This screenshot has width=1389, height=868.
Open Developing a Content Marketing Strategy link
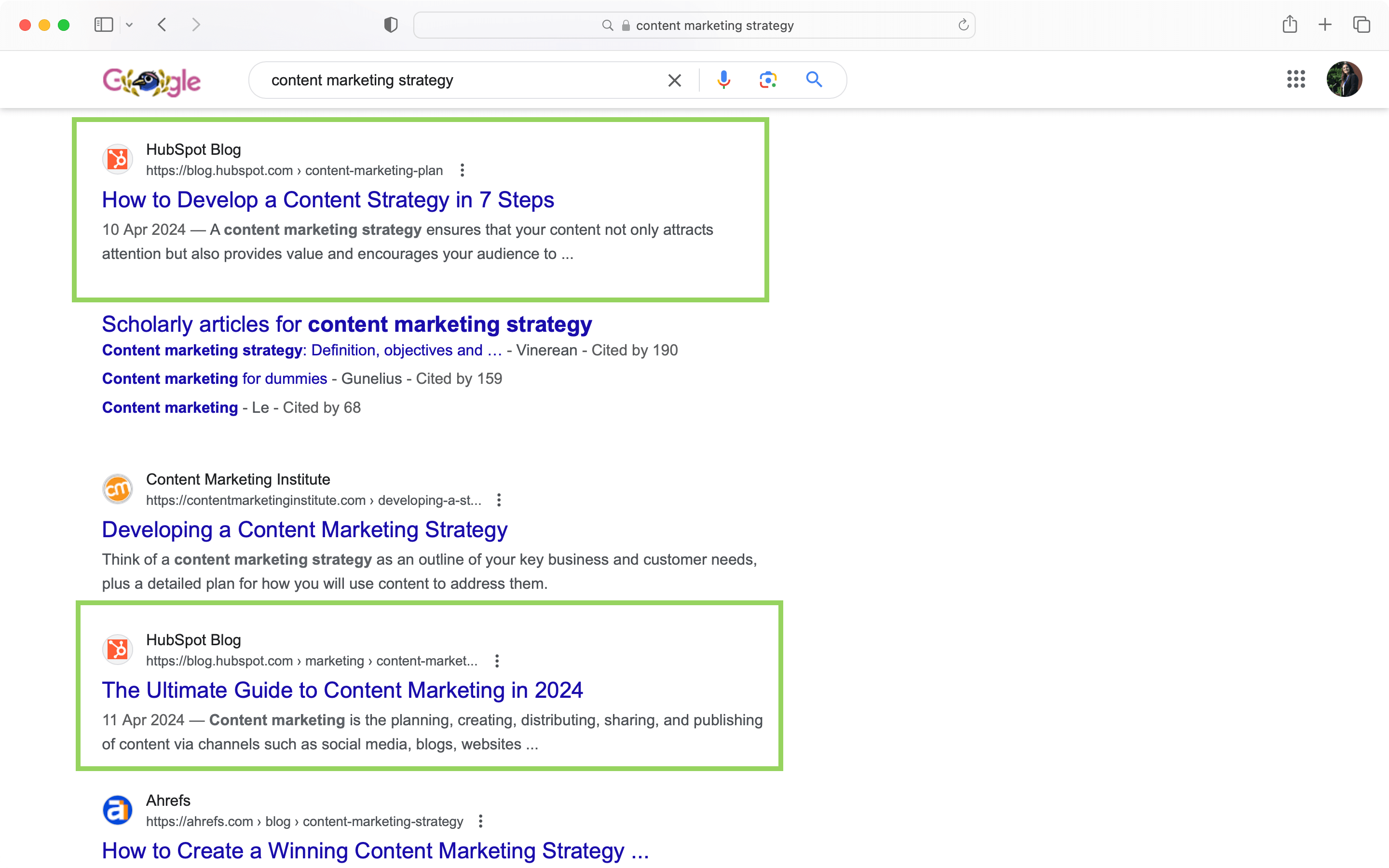click(x=305, y=529)
